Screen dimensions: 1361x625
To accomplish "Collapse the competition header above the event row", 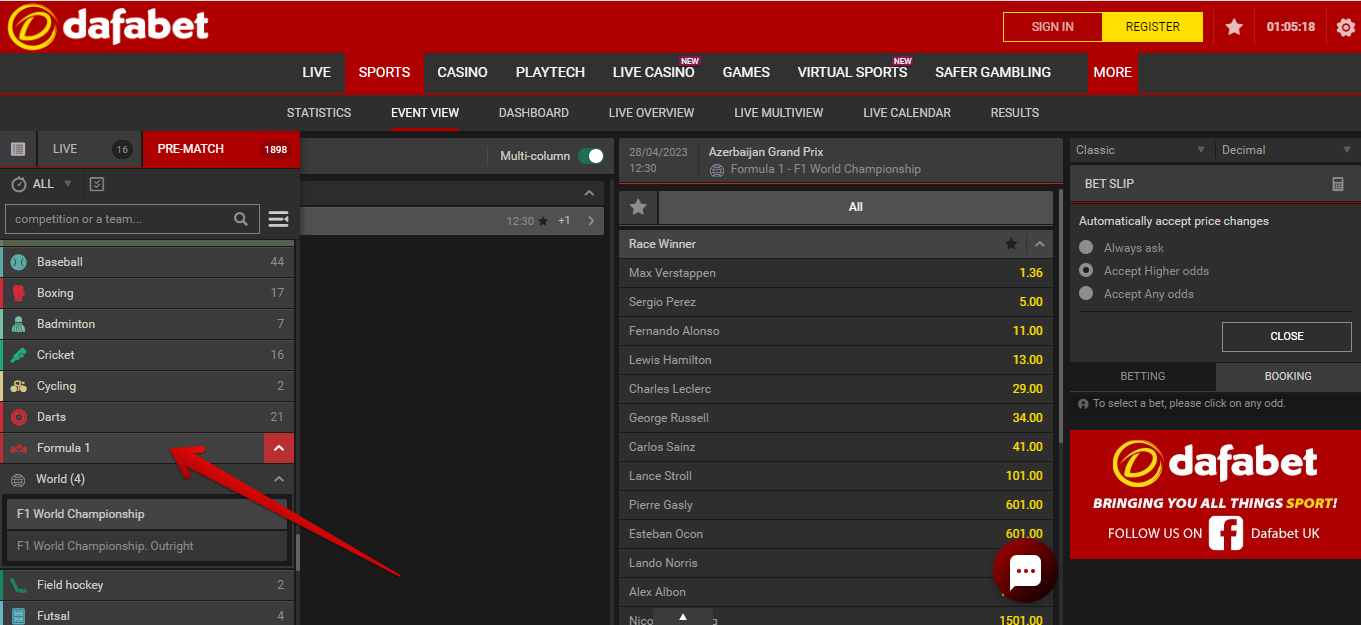I will [x=589, y=193].
